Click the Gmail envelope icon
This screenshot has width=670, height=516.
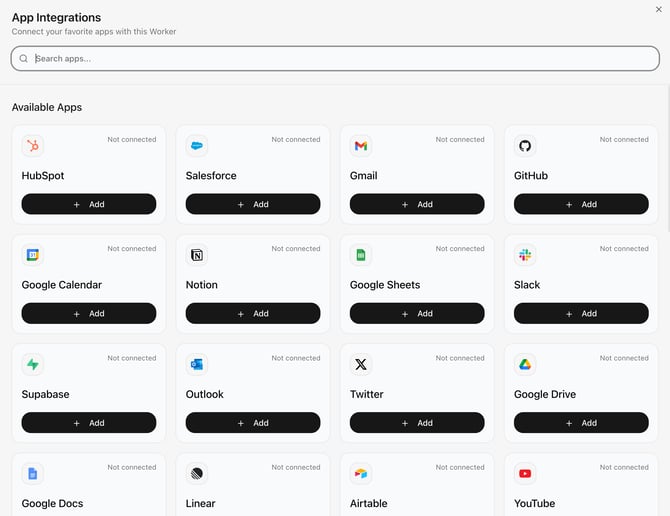click(x=361, y=146)
